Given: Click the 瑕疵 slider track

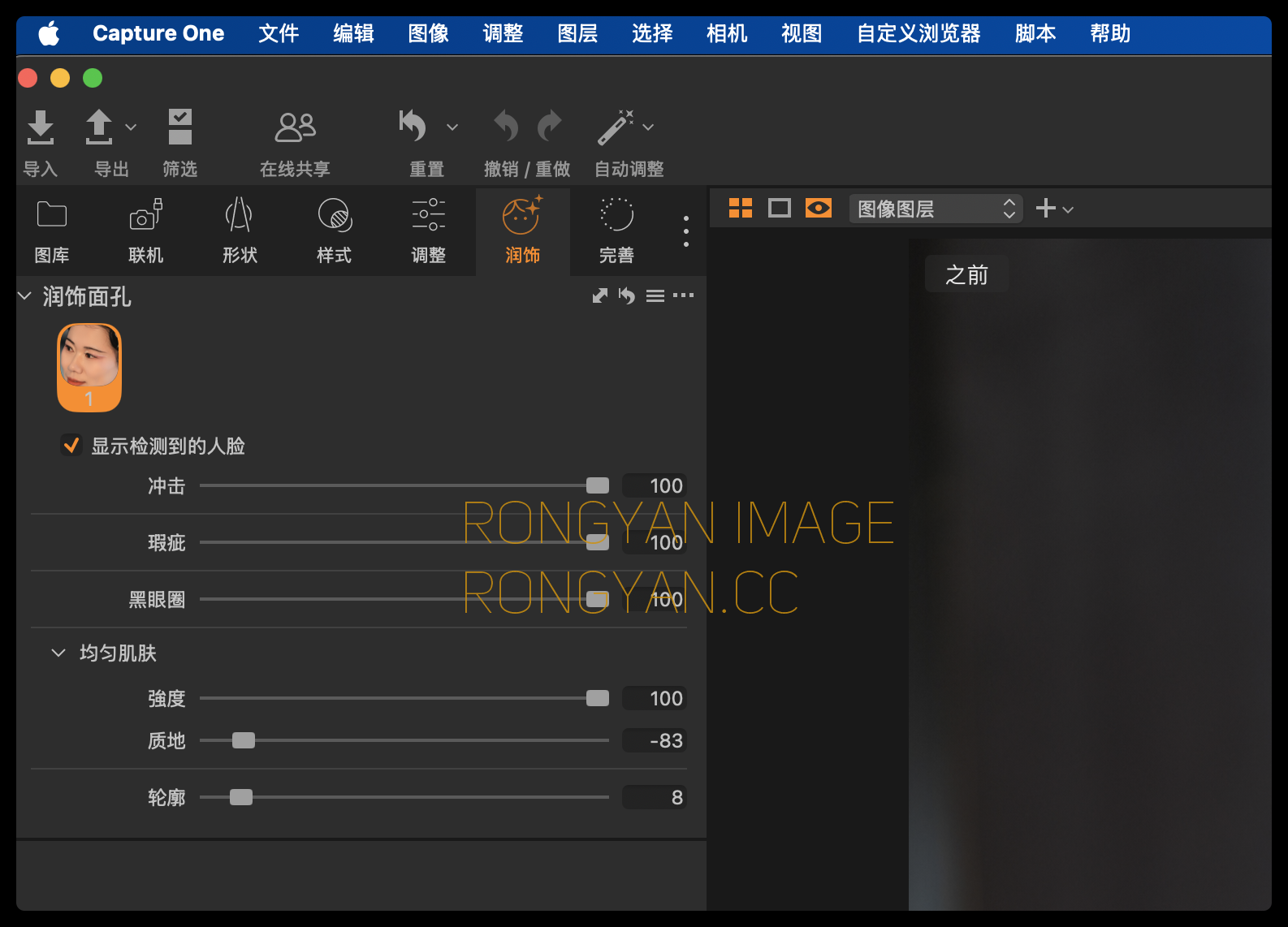Looking at the screenshot, I should click(404, 542).
